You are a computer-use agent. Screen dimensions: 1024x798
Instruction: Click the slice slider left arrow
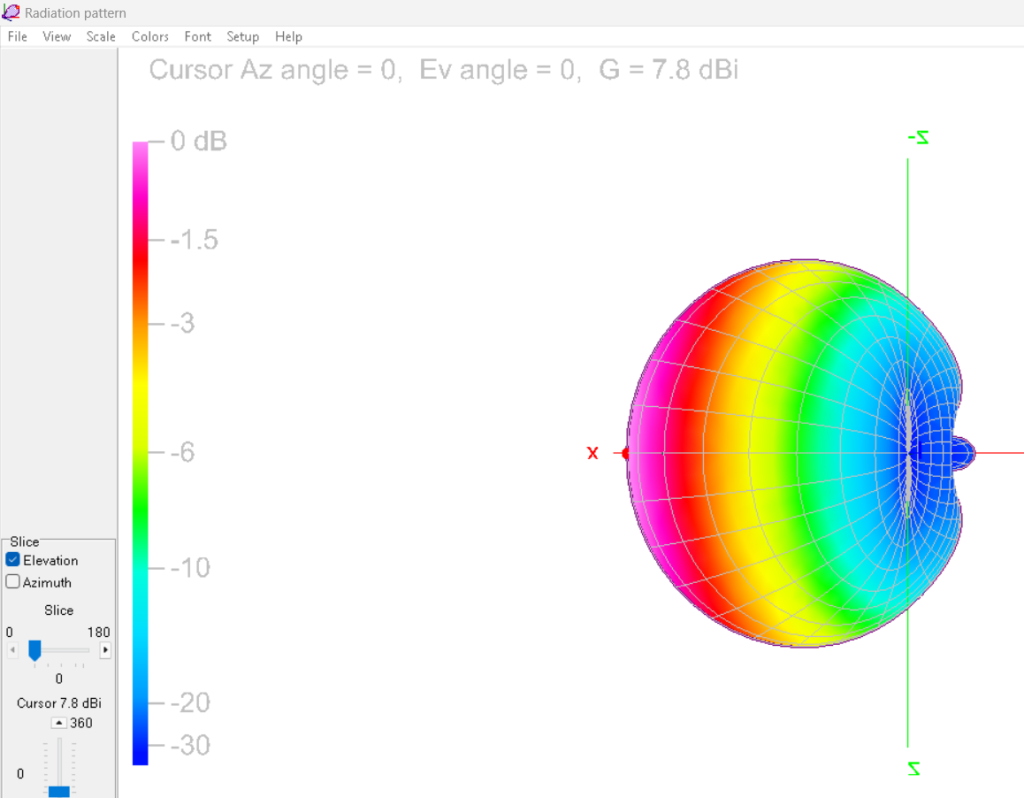click(13, 650)
